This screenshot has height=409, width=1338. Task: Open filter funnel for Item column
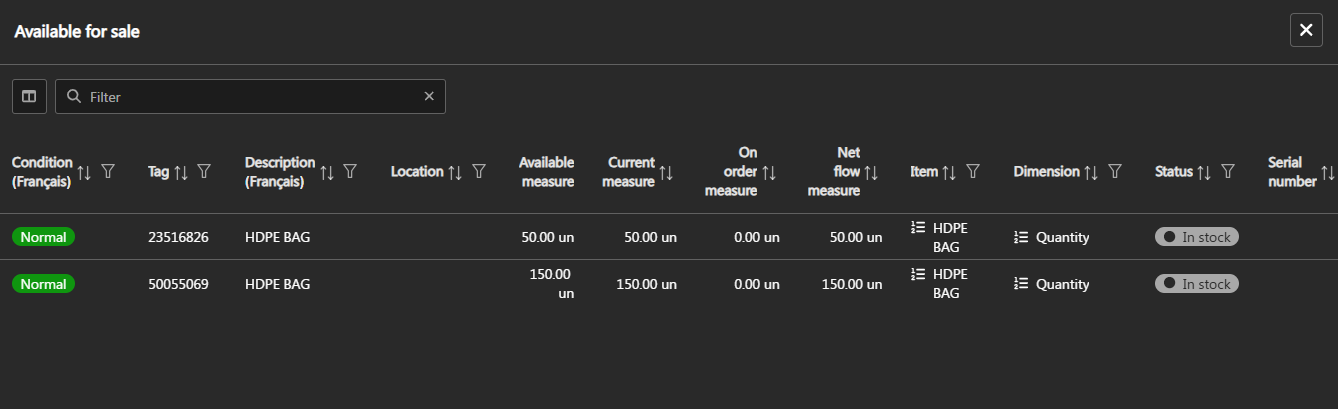coord(972,172)
